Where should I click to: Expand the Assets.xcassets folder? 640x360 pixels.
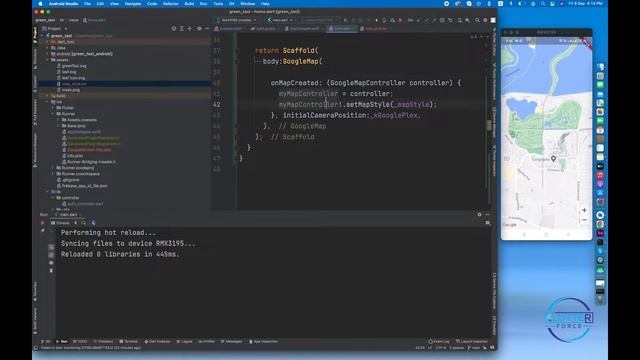tap(58, 120)
